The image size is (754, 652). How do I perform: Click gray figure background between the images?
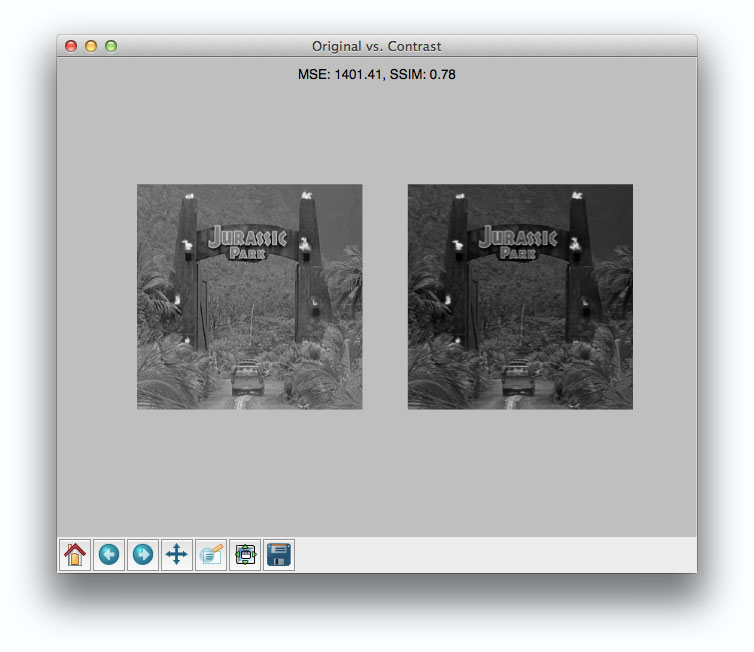385,297
